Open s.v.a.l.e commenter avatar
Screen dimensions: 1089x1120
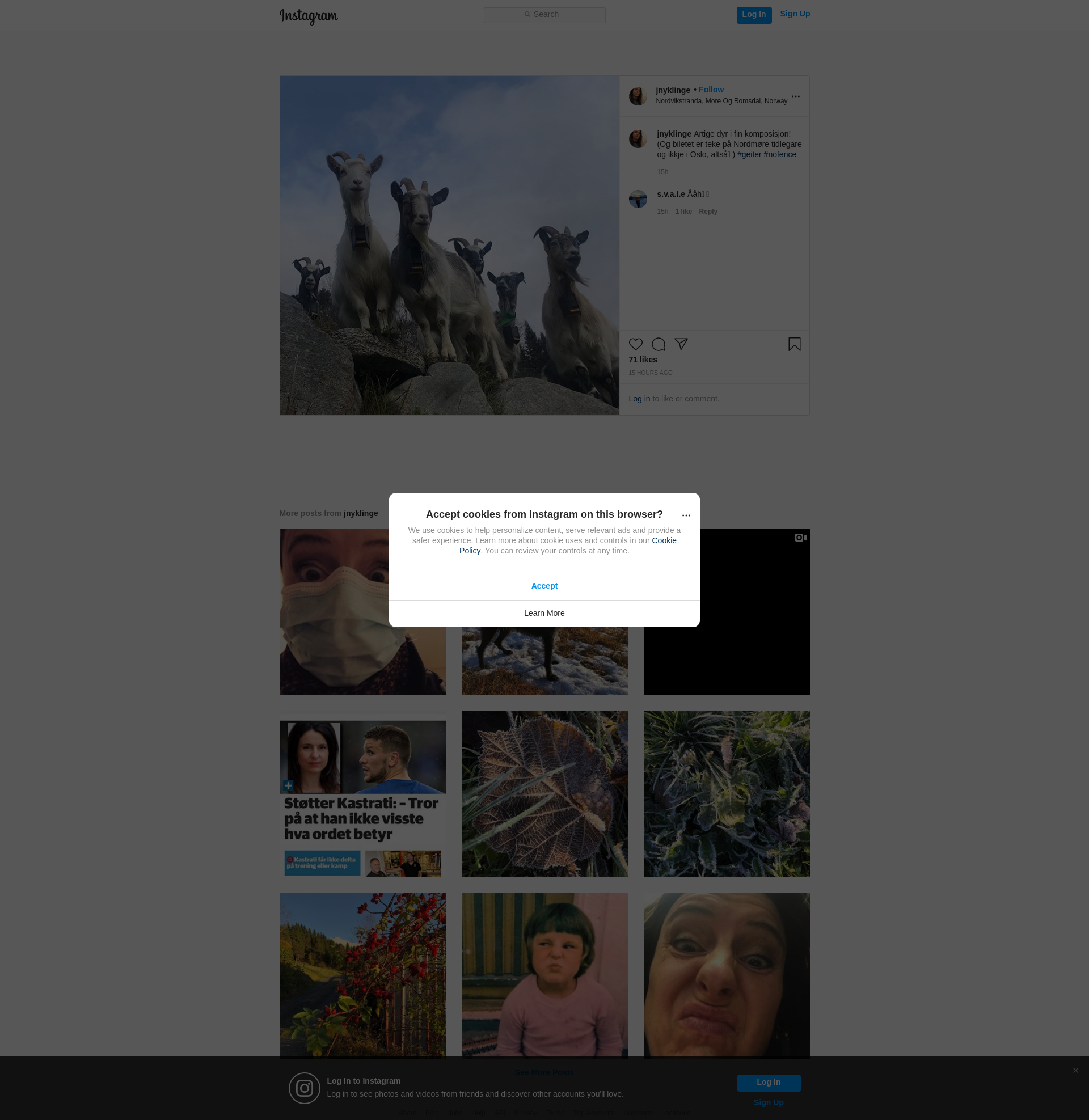click(638, 199)
